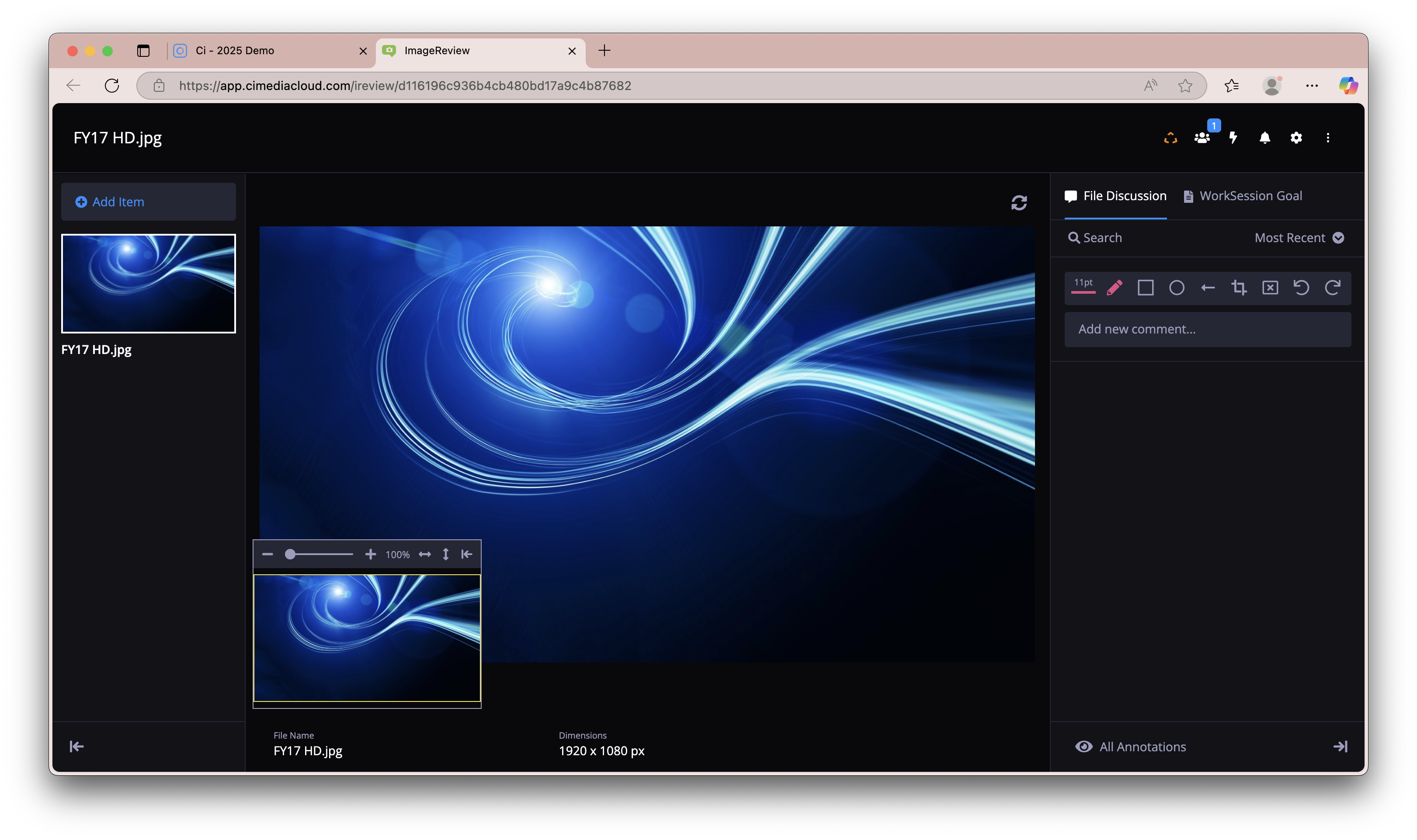Collapse the left items sidebar

(76, 746)
